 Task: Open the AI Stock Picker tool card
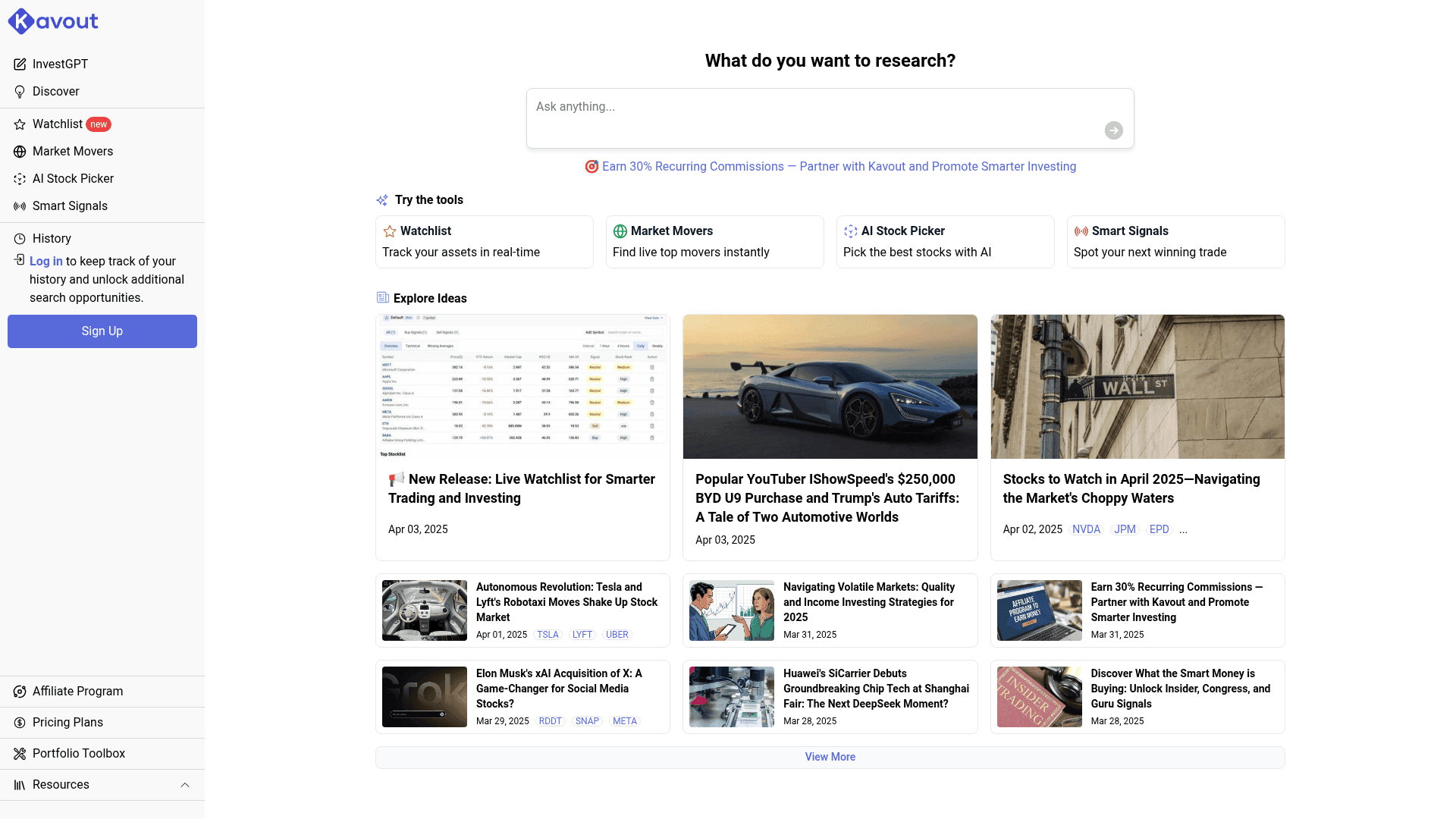pos(946,242)
